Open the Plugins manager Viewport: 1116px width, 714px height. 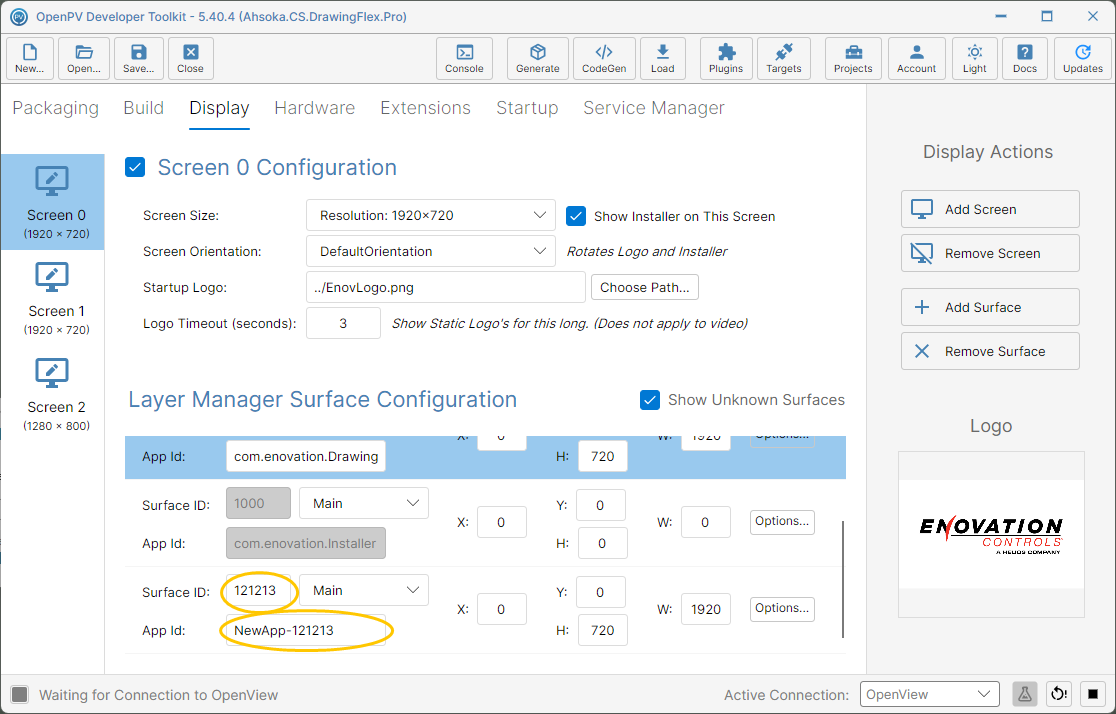726,58
